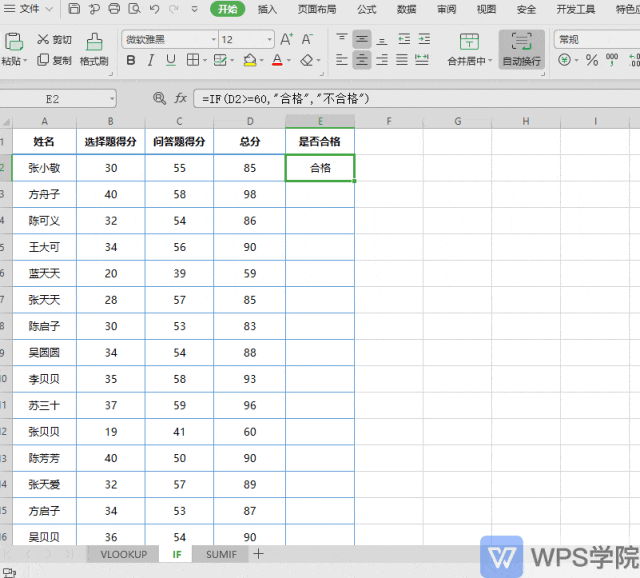Open the font name dropdown

[x=213, y=40]
